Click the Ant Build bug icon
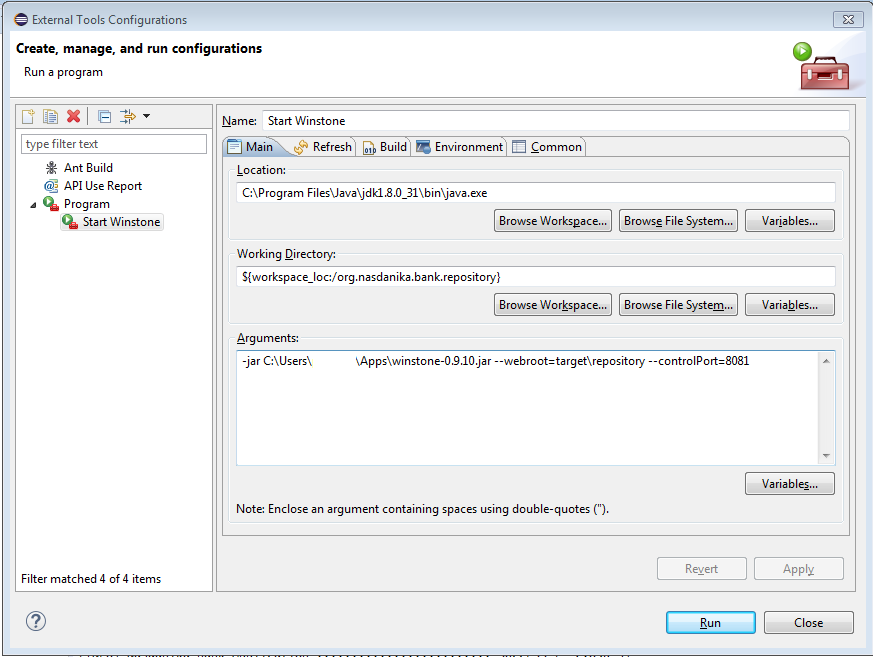 click(x=51, y=168)
